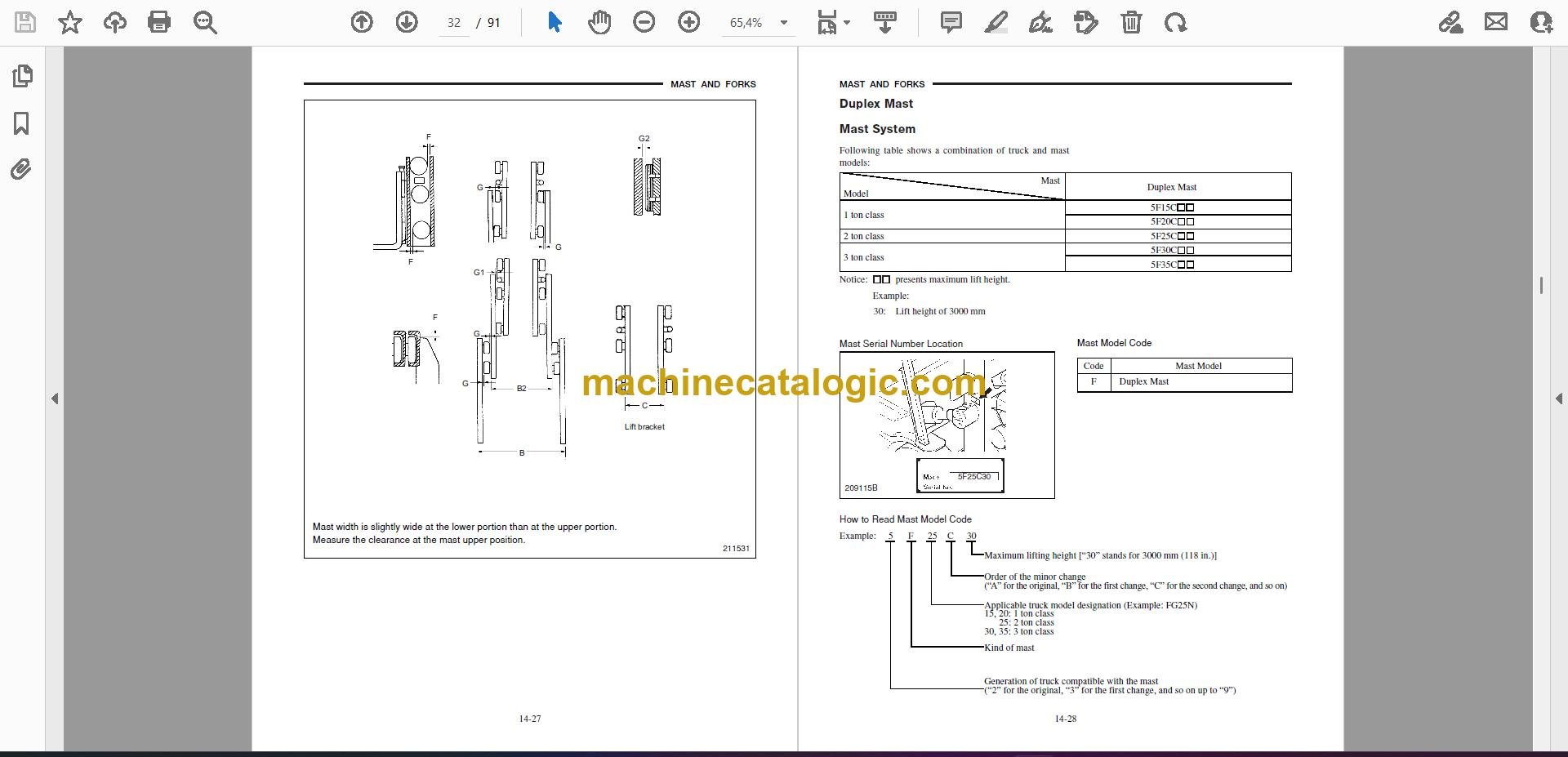
Task: Click the 'Duplex Mast' heading
Action: point(876,104)
